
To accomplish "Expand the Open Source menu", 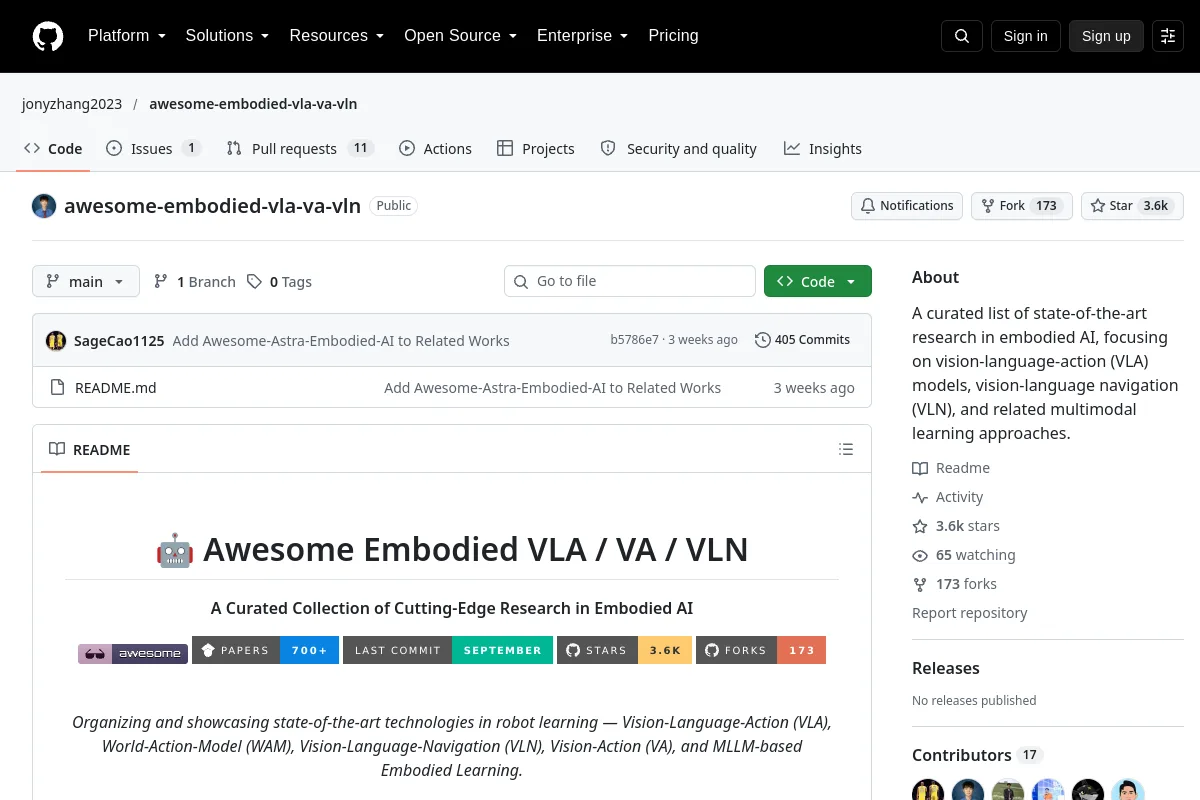I will pyautogui.click(x=460, y=36).
